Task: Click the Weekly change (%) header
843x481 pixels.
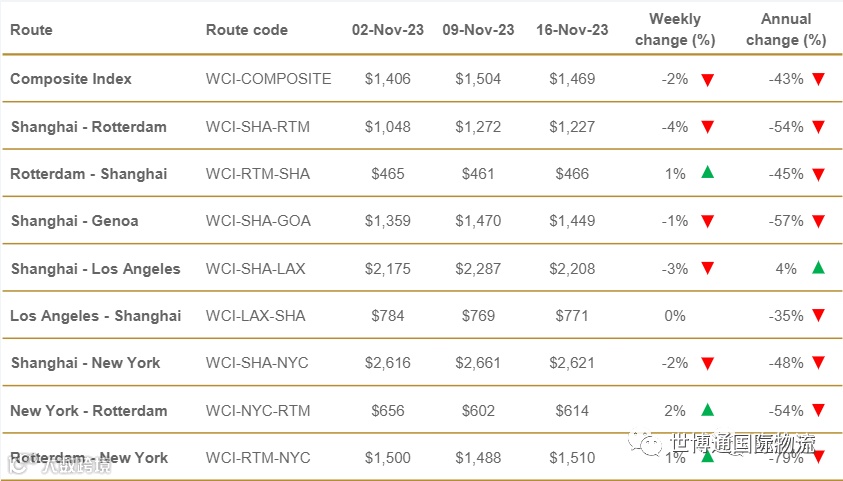Action: (x=675, y=29)
